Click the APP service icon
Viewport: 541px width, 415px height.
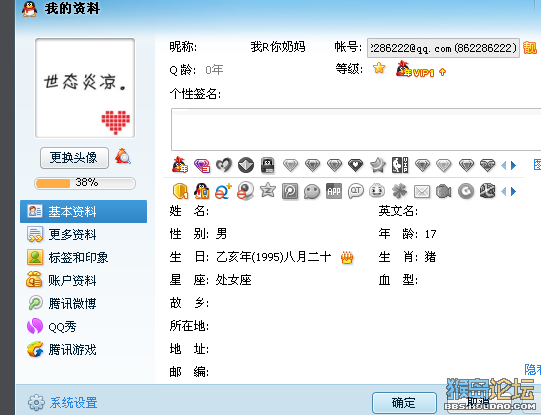coord(334,191)
